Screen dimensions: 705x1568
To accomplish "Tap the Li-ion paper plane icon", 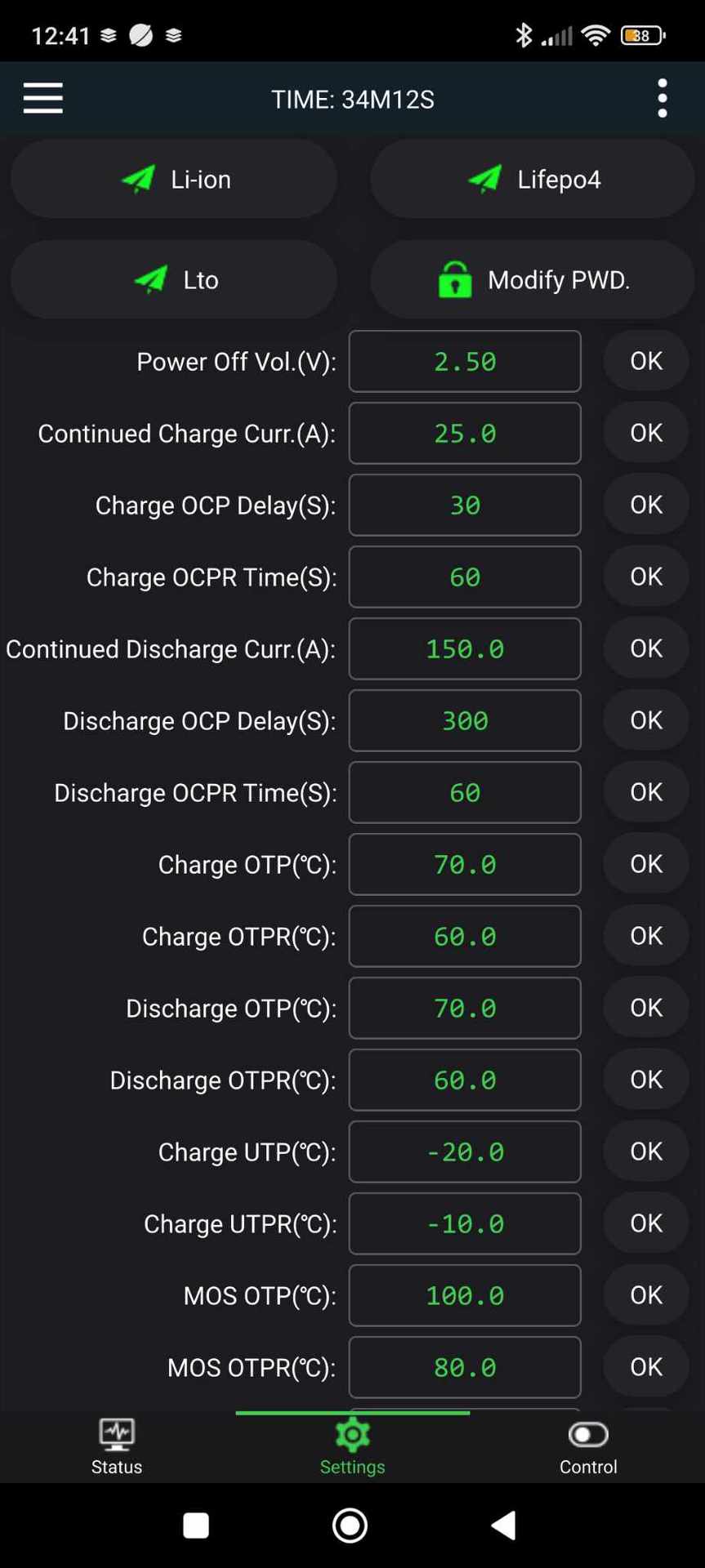I will click(138, 179).
